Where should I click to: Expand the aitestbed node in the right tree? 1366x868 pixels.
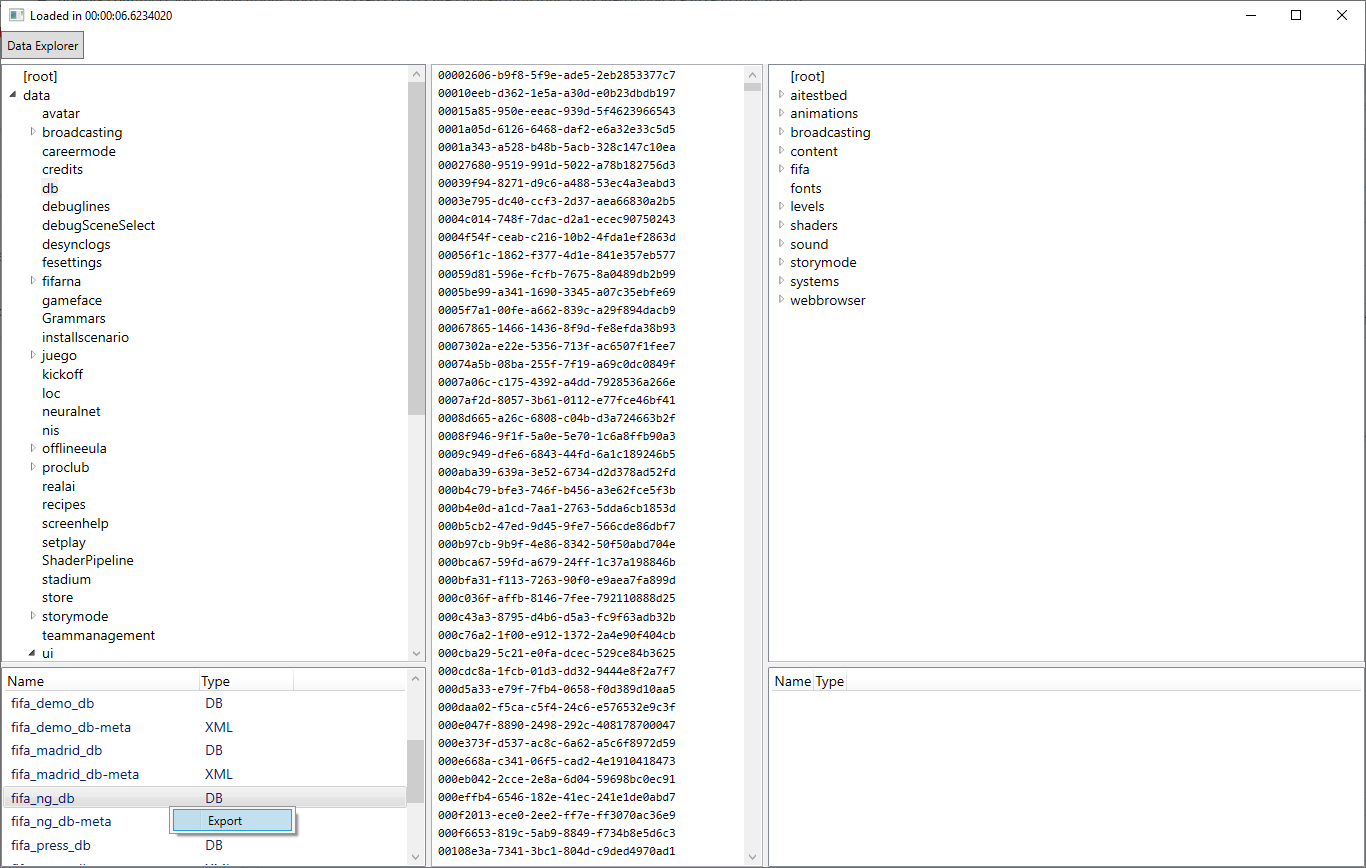[781, 95]
